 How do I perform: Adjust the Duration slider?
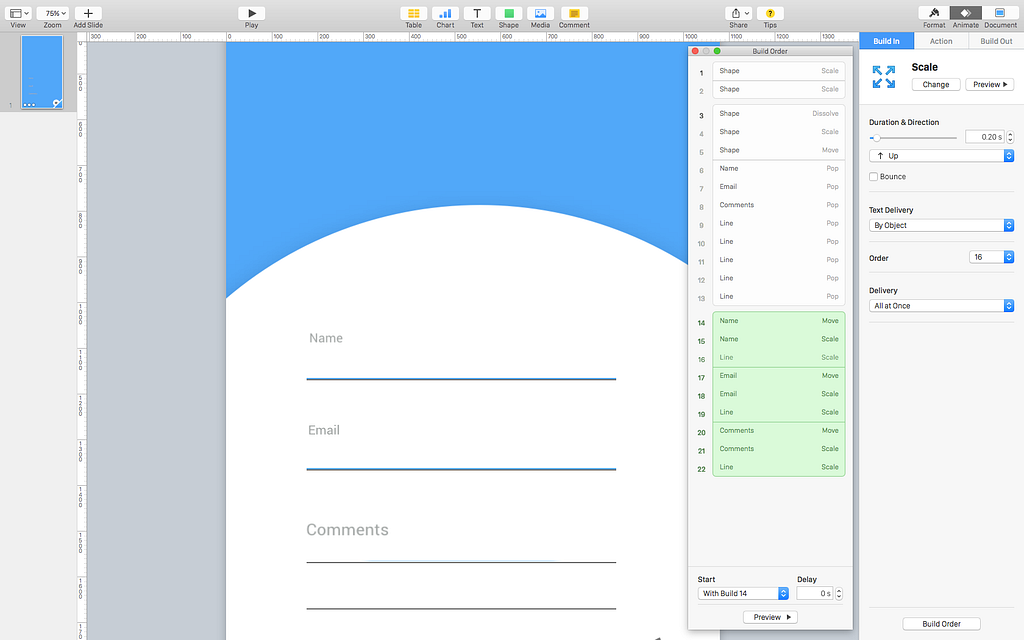(x=876, y=138)
